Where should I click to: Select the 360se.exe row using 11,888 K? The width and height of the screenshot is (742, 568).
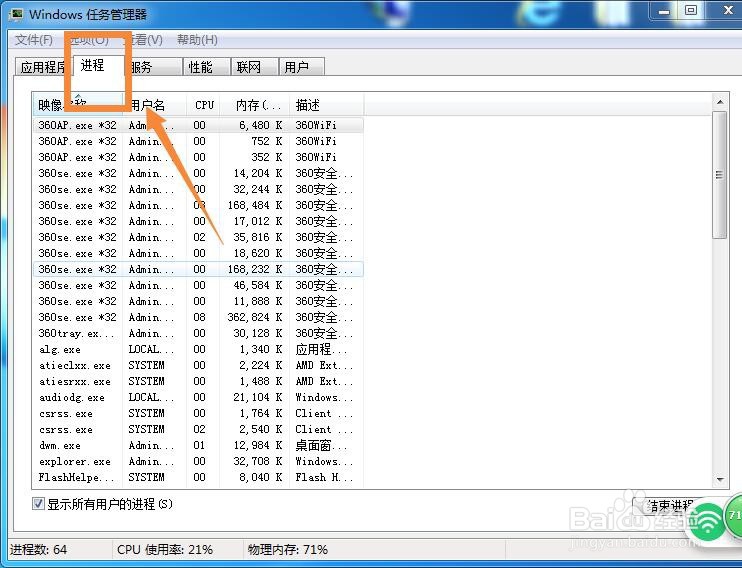(199, 302)
